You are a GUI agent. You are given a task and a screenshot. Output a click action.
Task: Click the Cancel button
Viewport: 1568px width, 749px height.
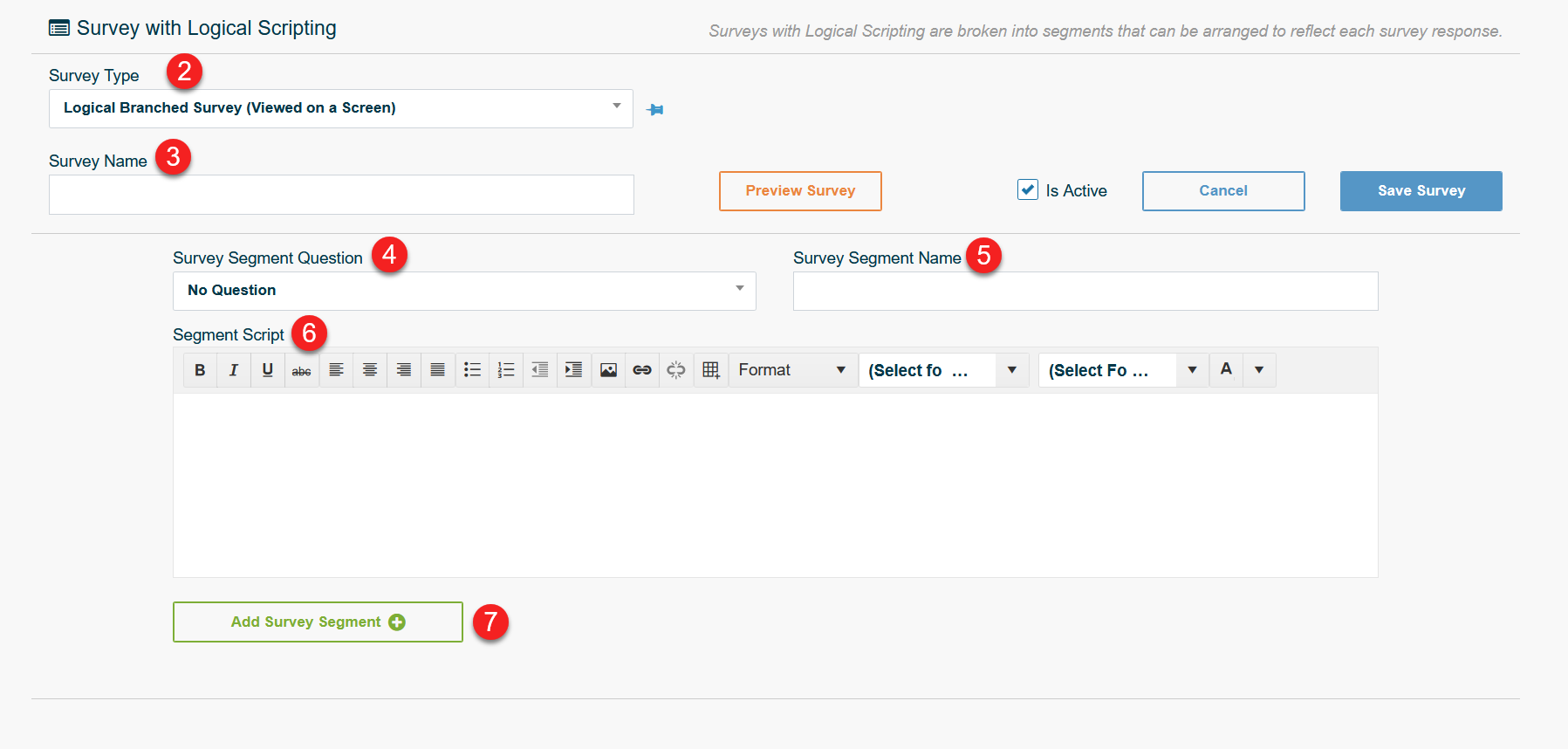[x=1223, y=191]
